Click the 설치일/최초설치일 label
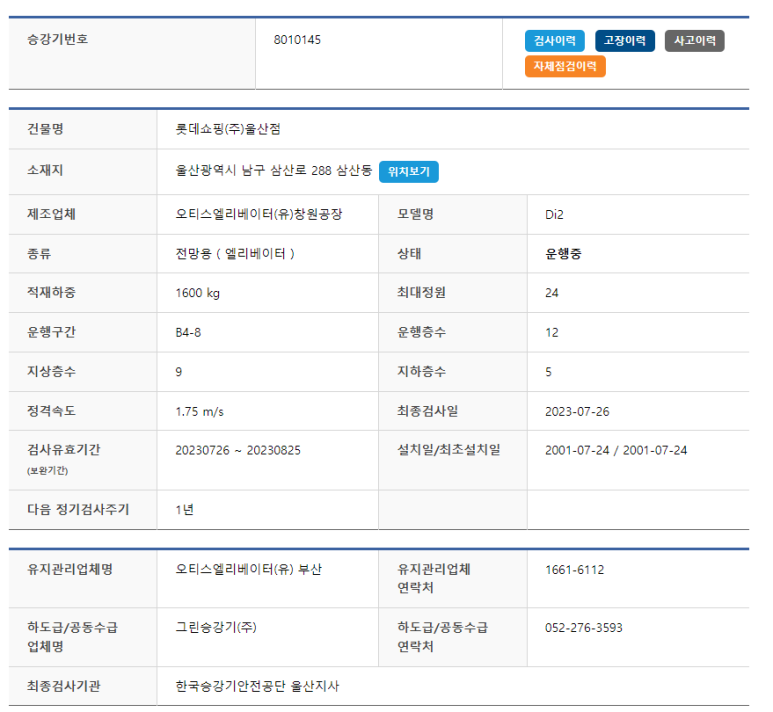 [449, 450]
